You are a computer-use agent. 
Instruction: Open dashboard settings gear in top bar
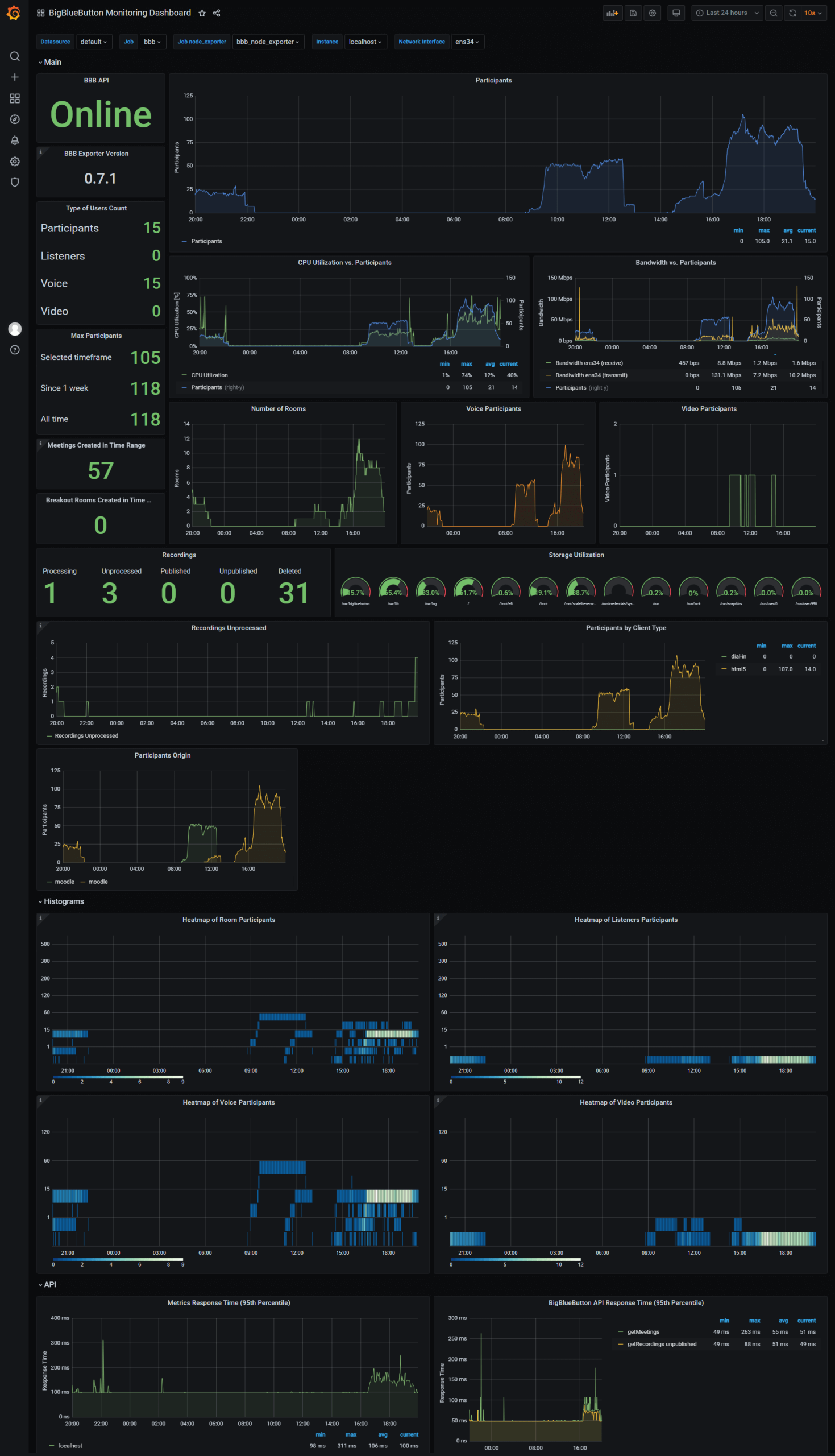[652, 13]
